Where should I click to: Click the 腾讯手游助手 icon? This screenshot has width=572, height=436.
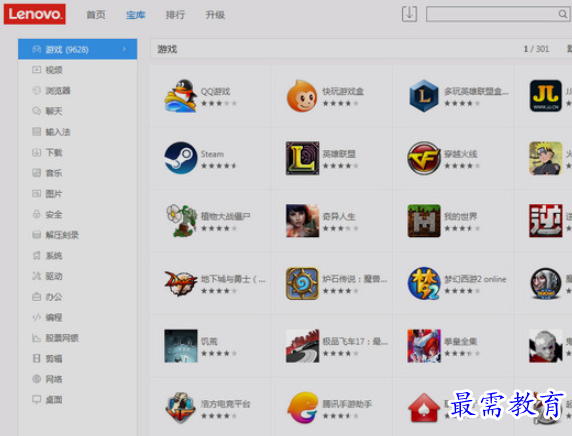pyautogui.click(x=302, y=407)
